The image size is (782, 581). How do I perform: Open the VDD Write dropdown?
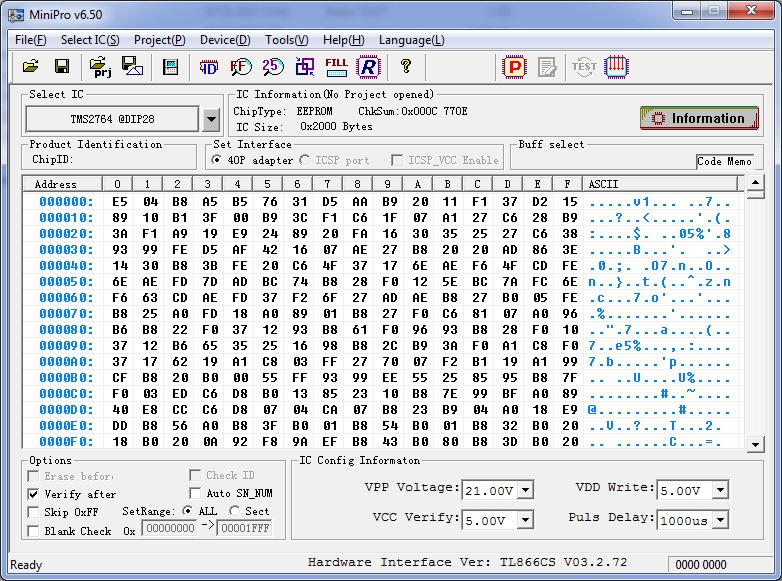[x=720, y=490]
